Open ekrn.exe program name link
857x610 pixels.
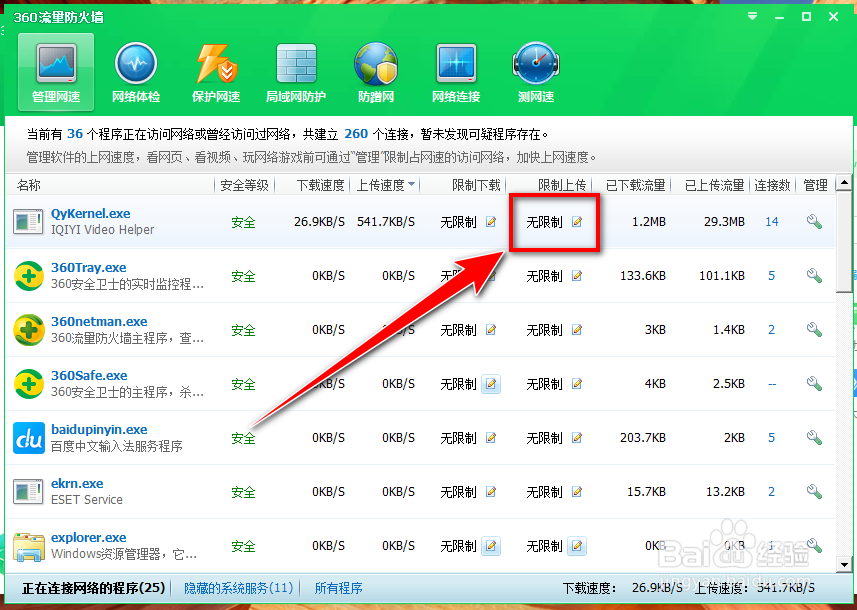(x=77, y=484)
